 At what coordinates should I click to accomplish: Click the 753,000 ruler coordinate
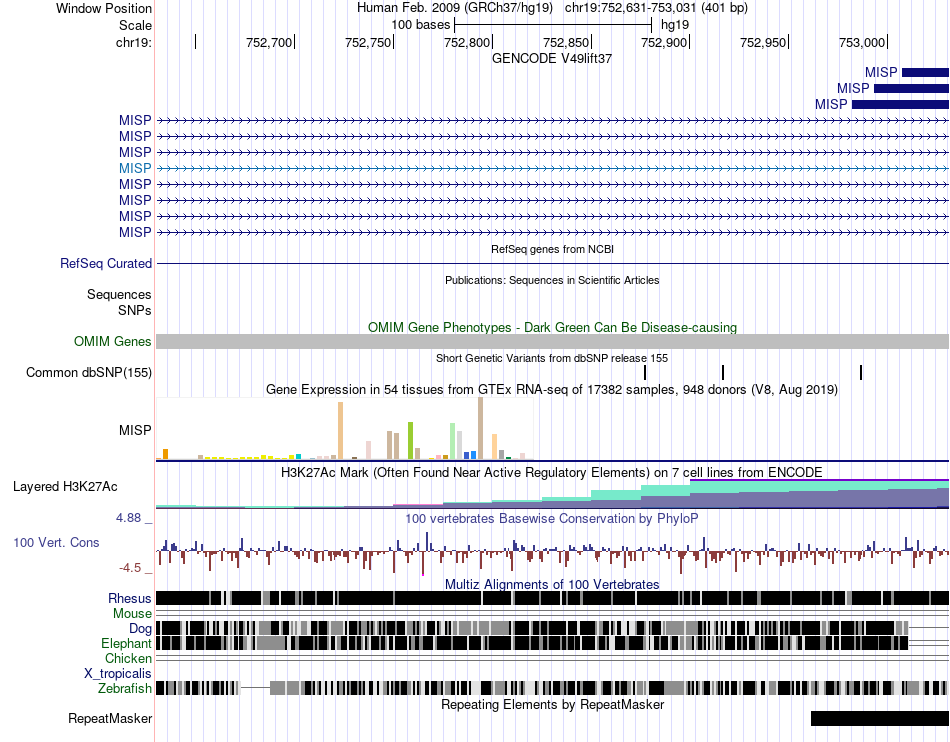(862, 42)
